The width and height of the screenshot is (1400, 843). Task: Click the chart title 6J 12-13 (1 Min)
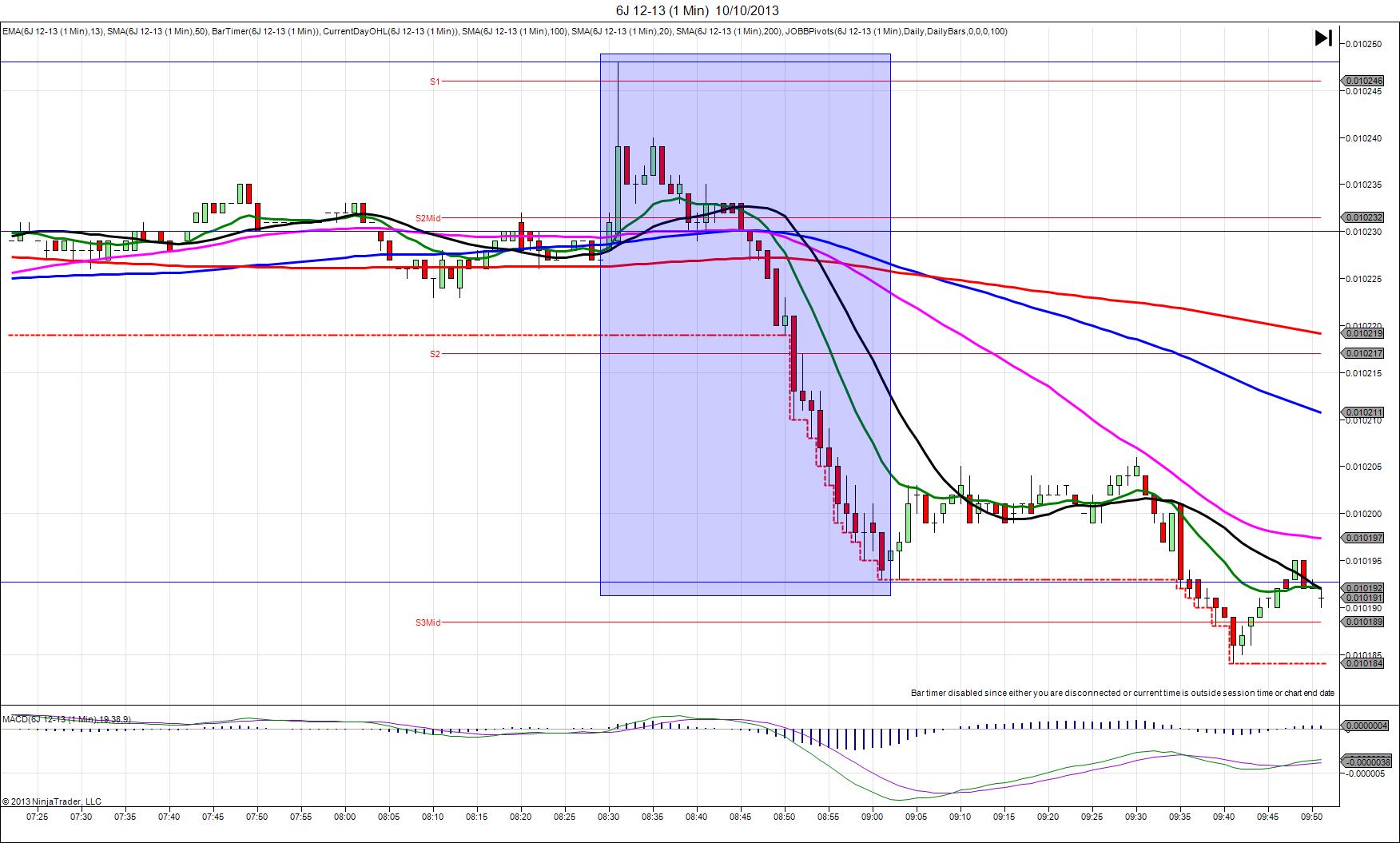tap(699, 10)
